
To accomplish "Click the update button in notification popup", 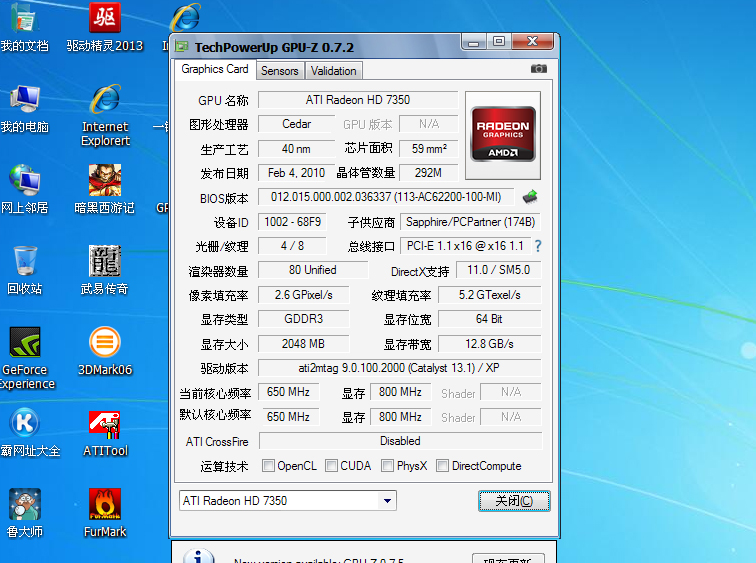I will [x=508, y=558].
